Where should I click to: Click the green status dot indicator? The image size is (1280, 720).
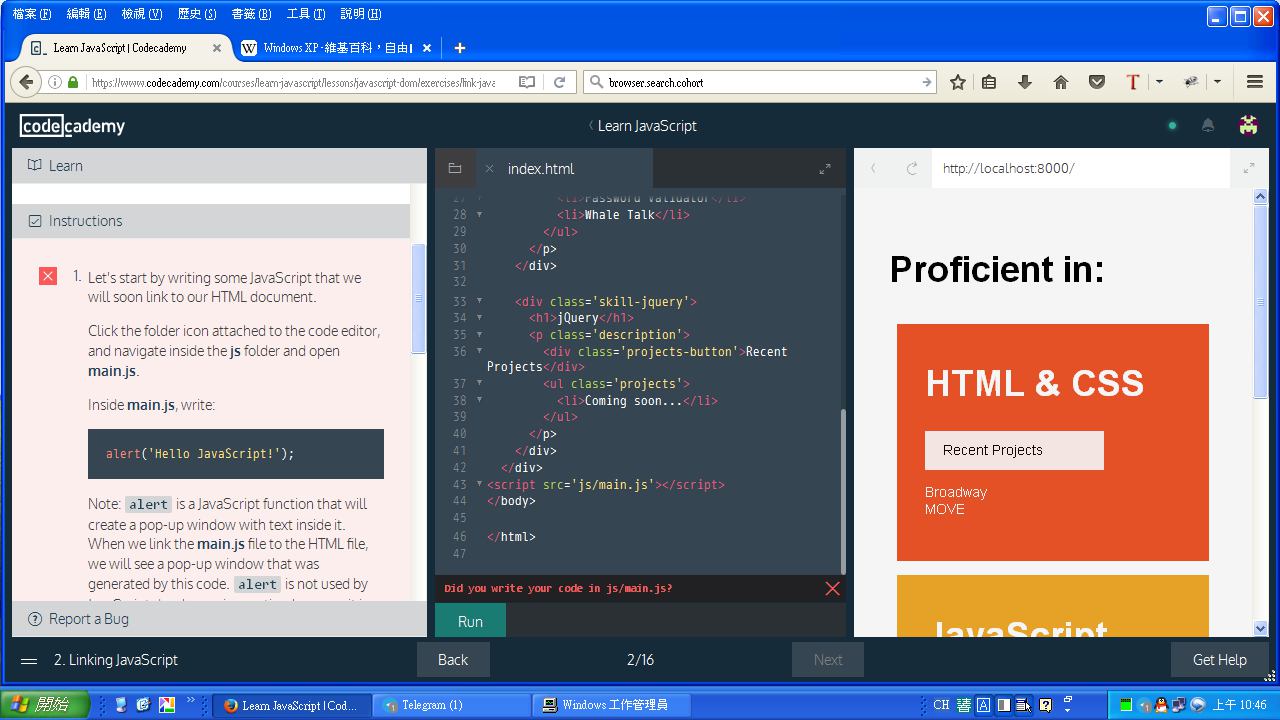tap(1172, 125)
